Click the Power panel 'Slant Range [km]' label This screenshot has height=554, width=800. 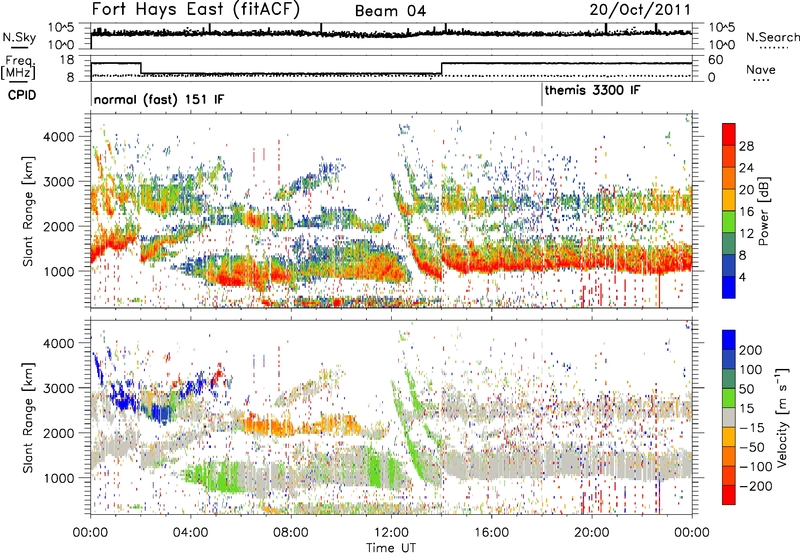point(28,211)
